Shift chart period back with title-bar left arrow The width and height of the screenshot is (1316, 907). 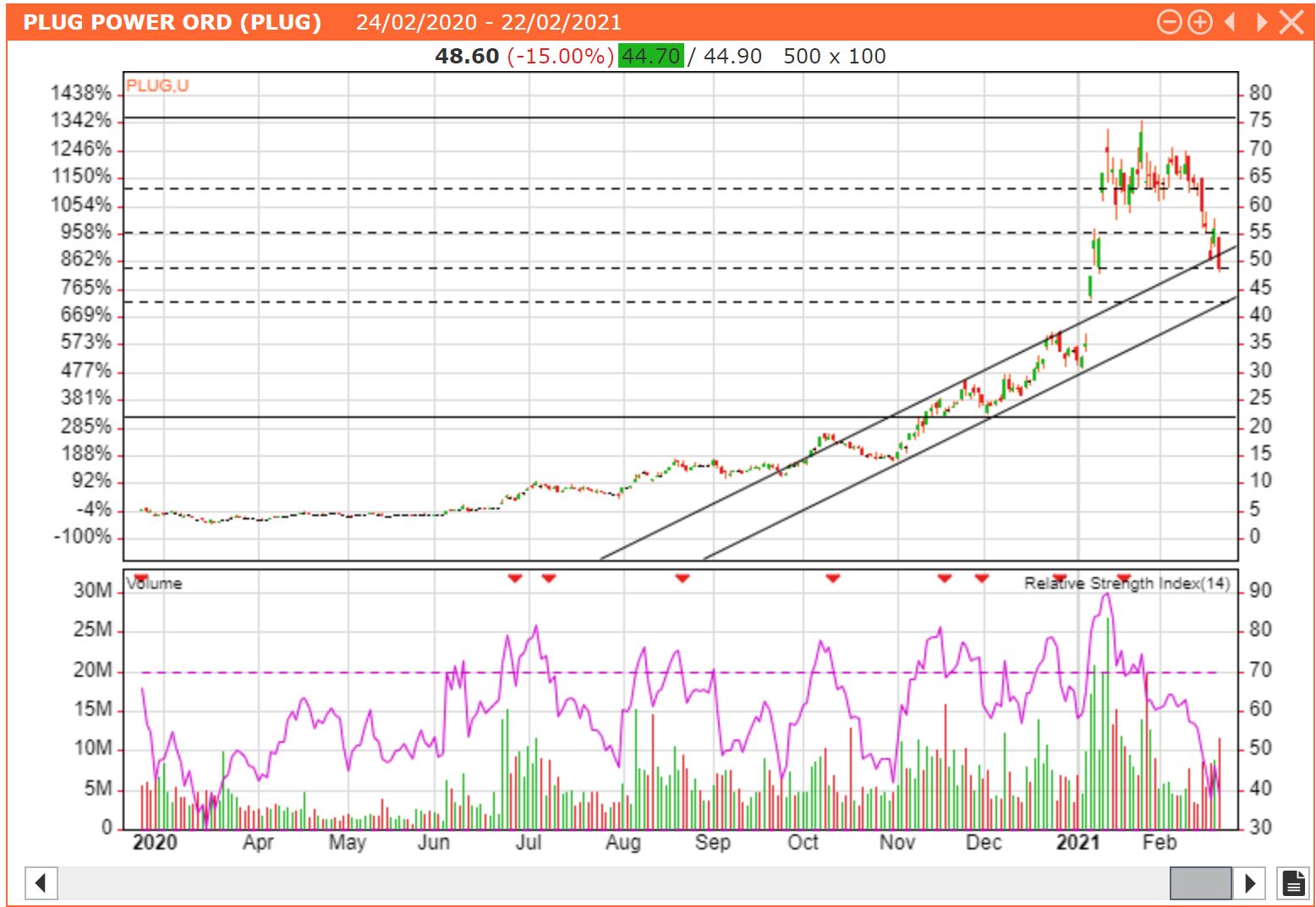[x=1231, y=22]
